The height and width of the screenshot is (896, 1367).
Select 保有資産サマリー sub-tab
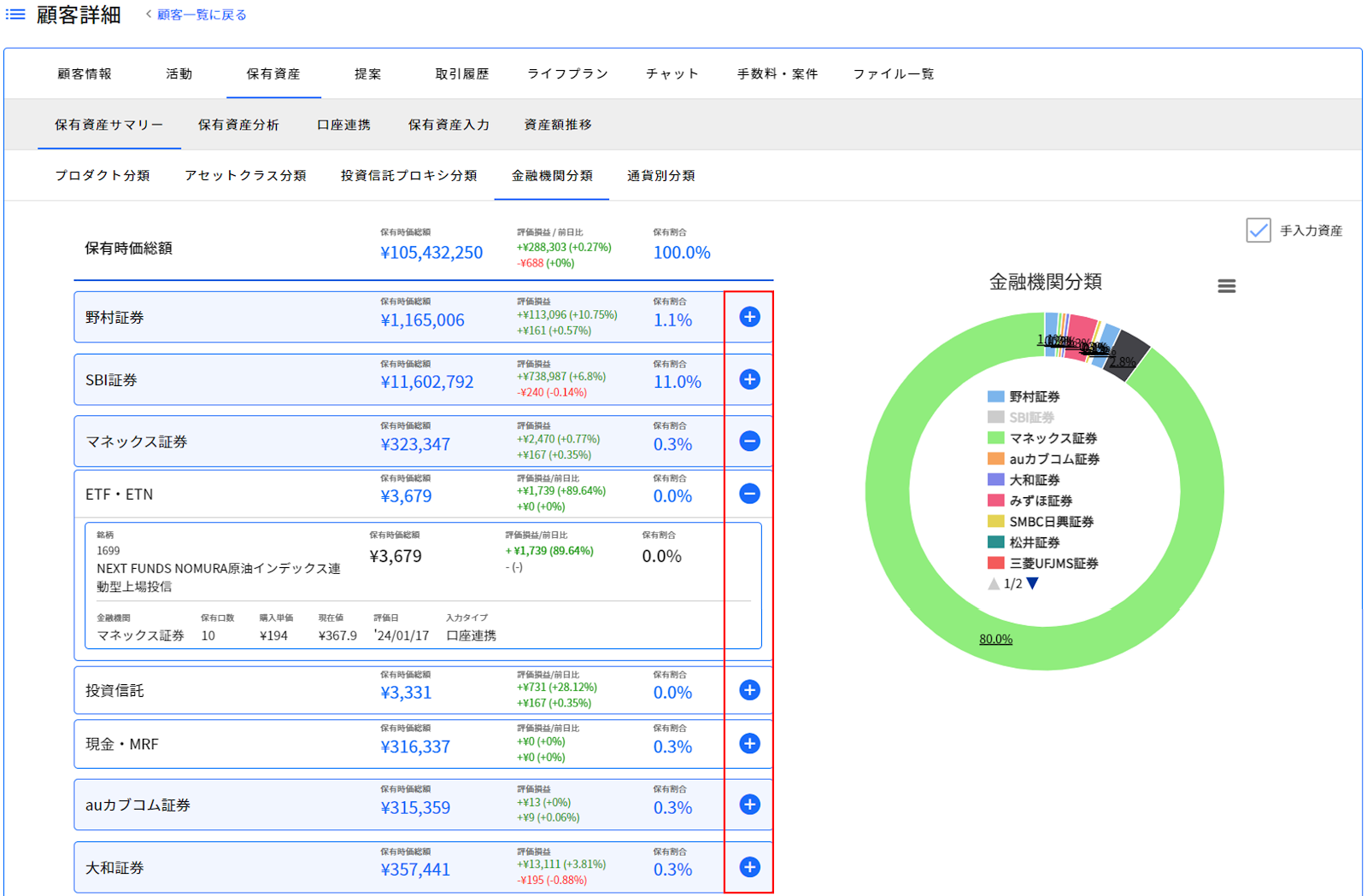point(109,125)
